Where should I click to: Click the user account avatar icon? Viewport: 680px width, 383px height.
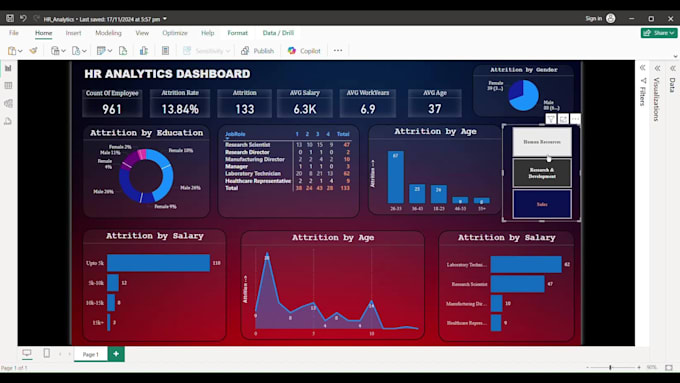(x=611, y=18)
